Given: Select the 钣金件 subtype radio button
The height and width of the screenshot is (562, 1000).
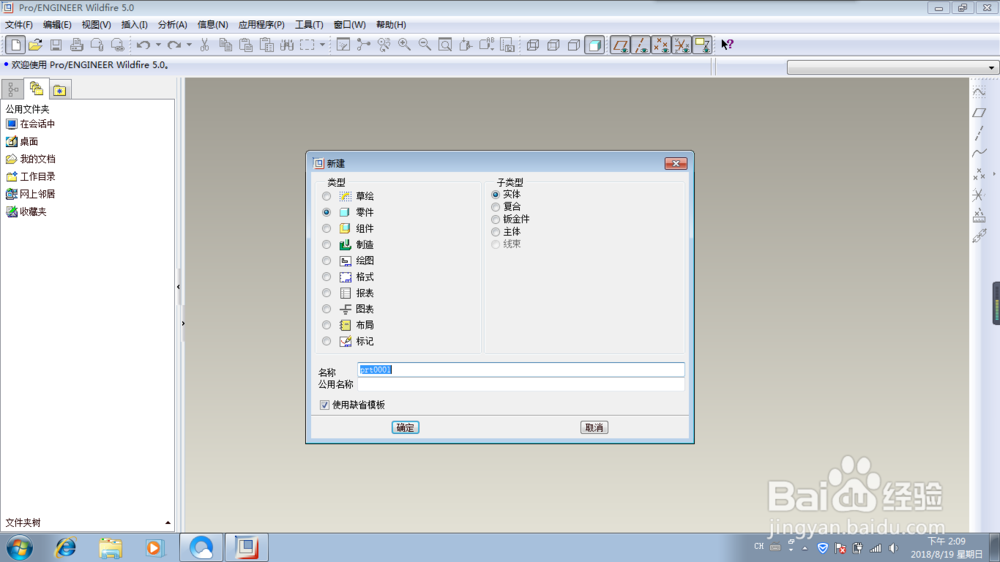Looking at the screenshot, I should pyautogui.click(x=496, y=219).
